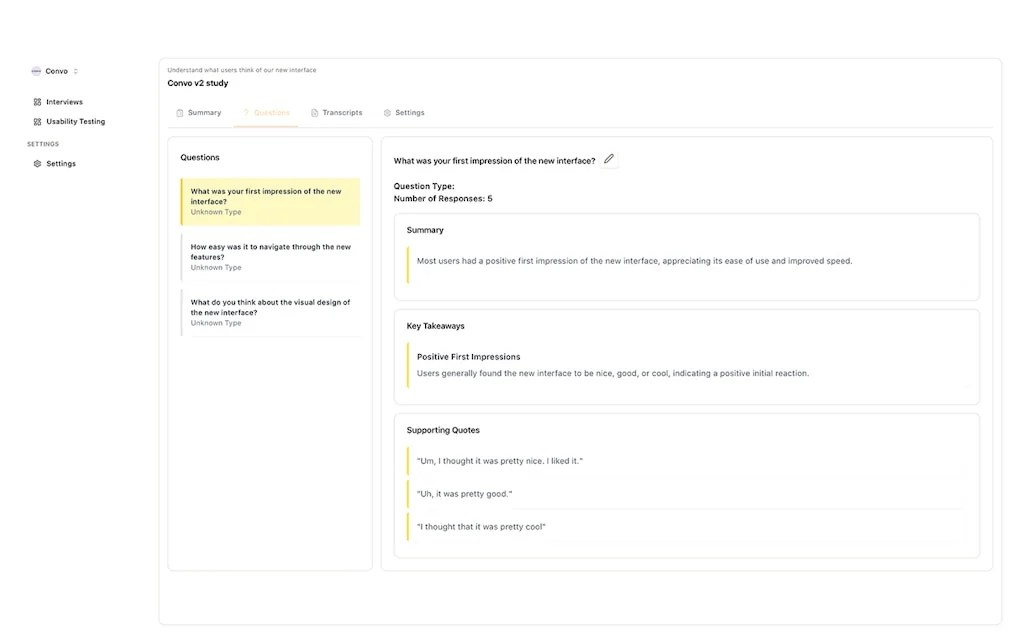
Task: Open the Usability Testing section icon
Action: coord(37,121)
